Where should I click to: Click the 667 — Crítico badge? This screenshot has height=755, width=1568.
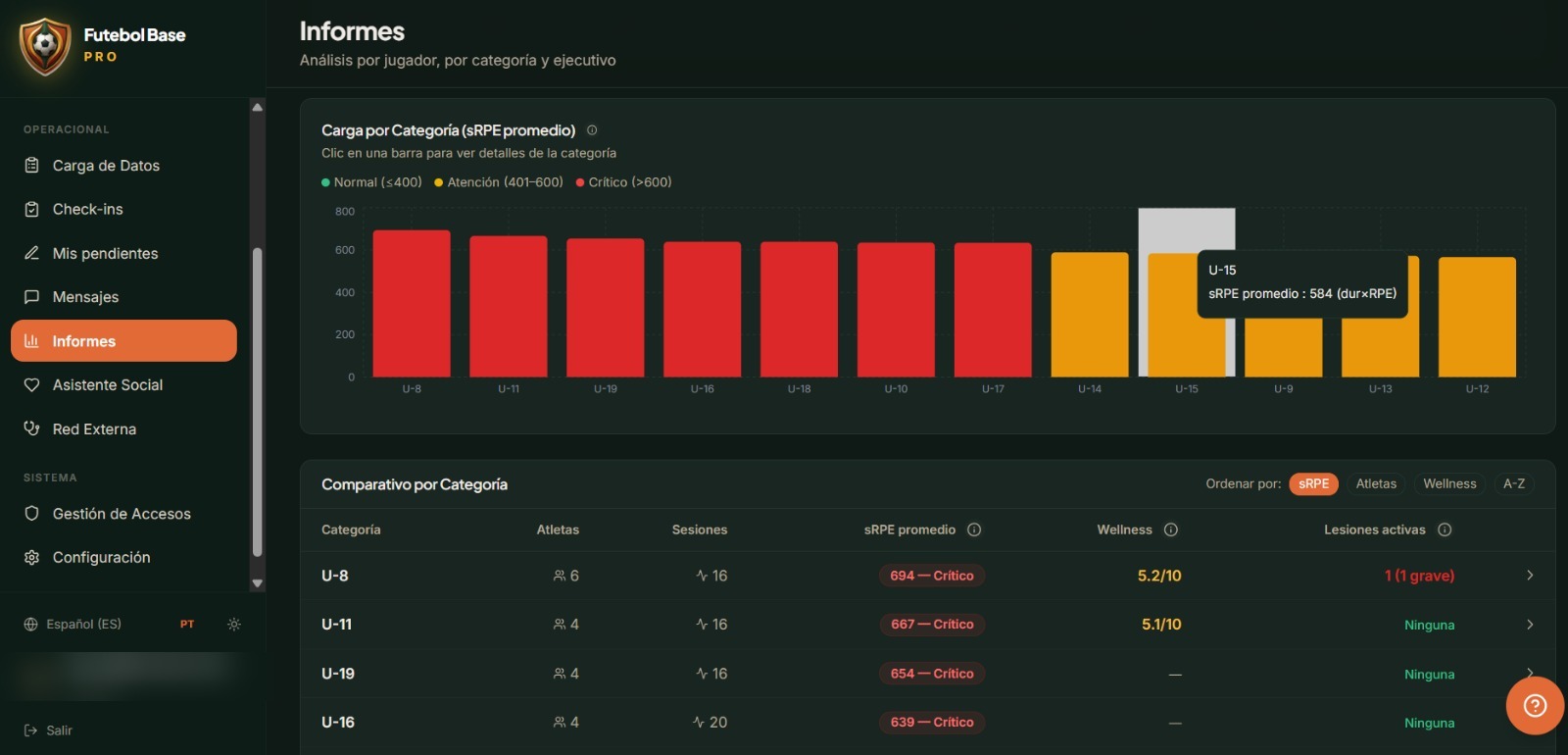tap(932, 625)
